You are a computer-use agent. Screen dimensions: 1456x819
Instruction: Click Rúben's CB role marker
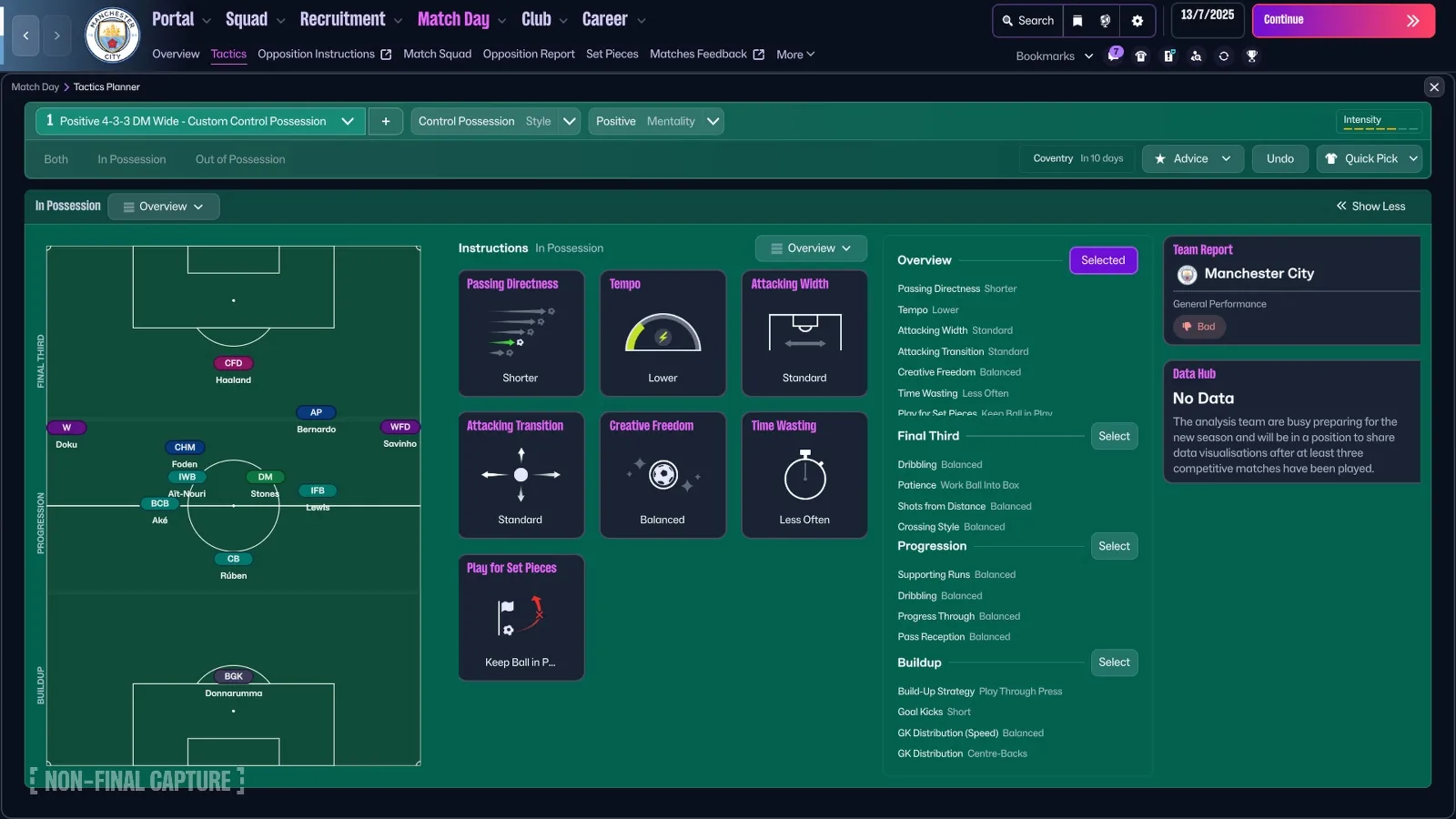click(233, 559)
